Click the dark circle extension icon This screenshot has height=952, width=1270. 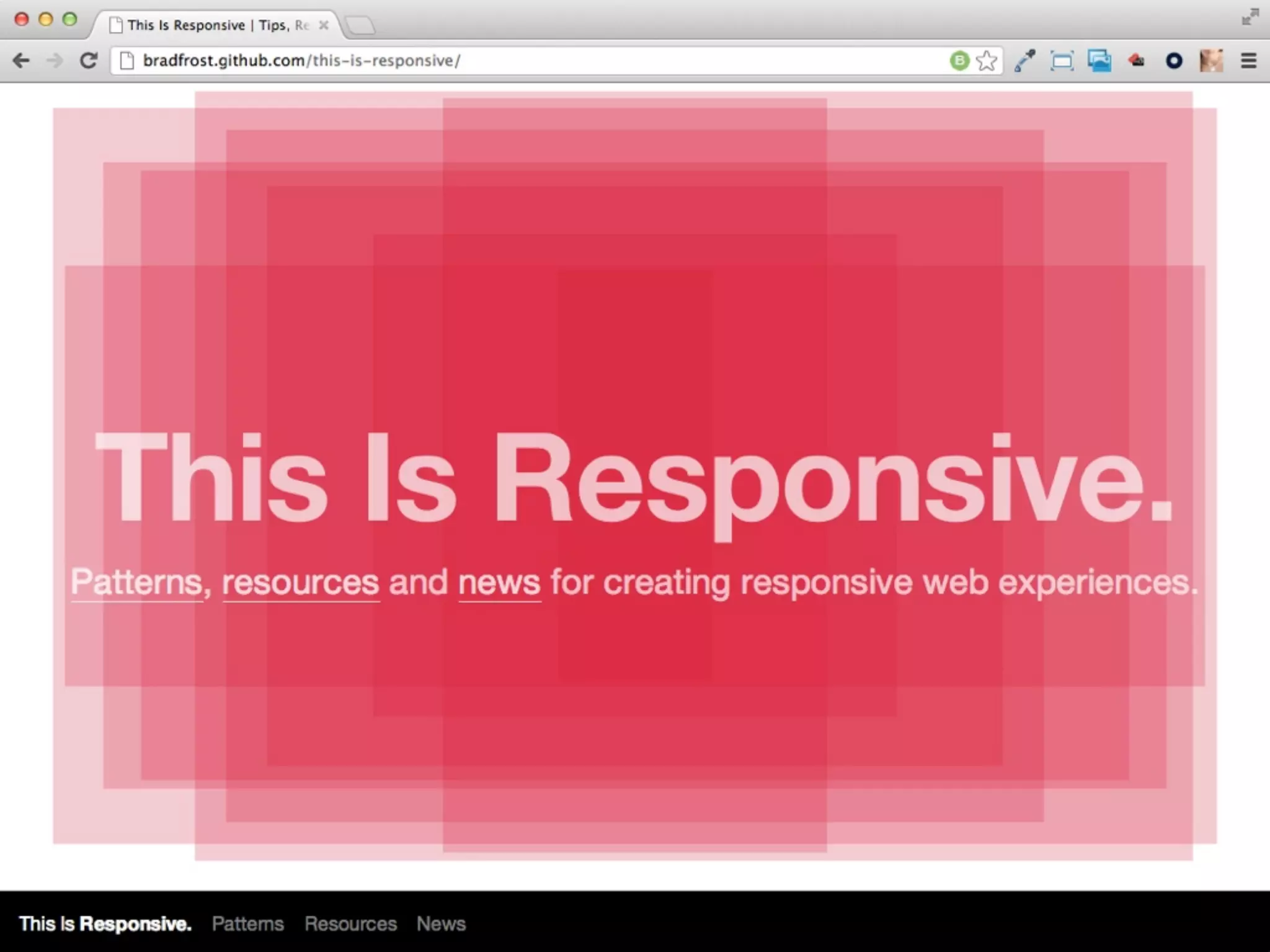click(x=1174, y=61)
